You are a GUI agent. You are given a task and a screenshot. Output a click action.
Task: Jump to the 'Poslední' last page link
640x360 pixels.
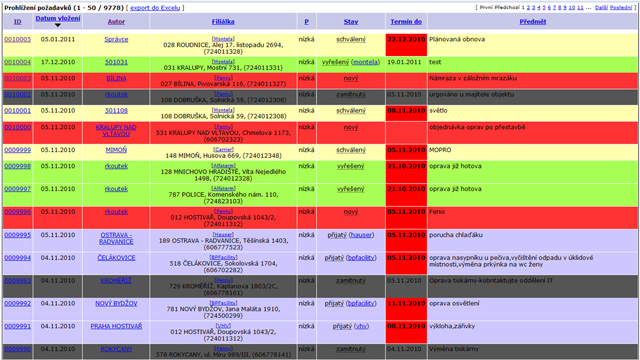[620, 8]
